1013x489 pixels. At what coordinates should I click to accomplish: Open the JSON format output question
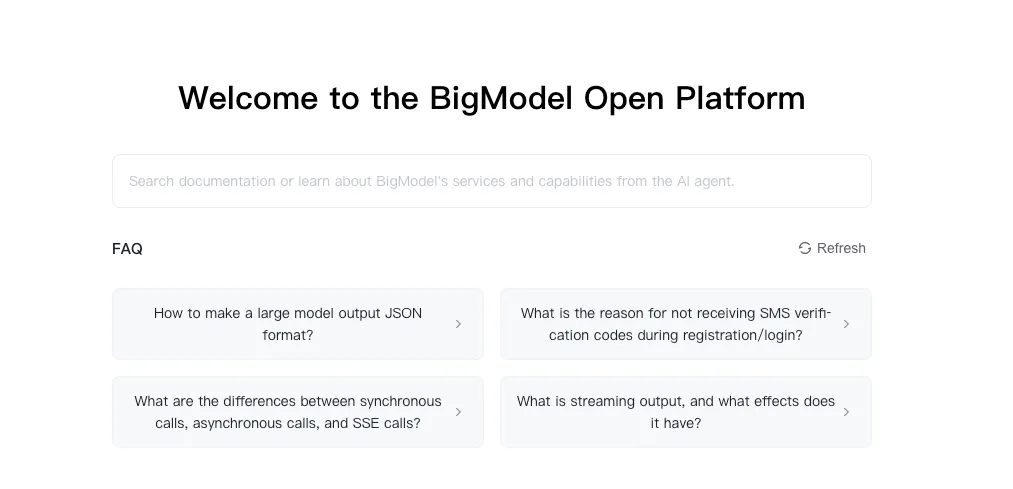(x=288, y=324)
